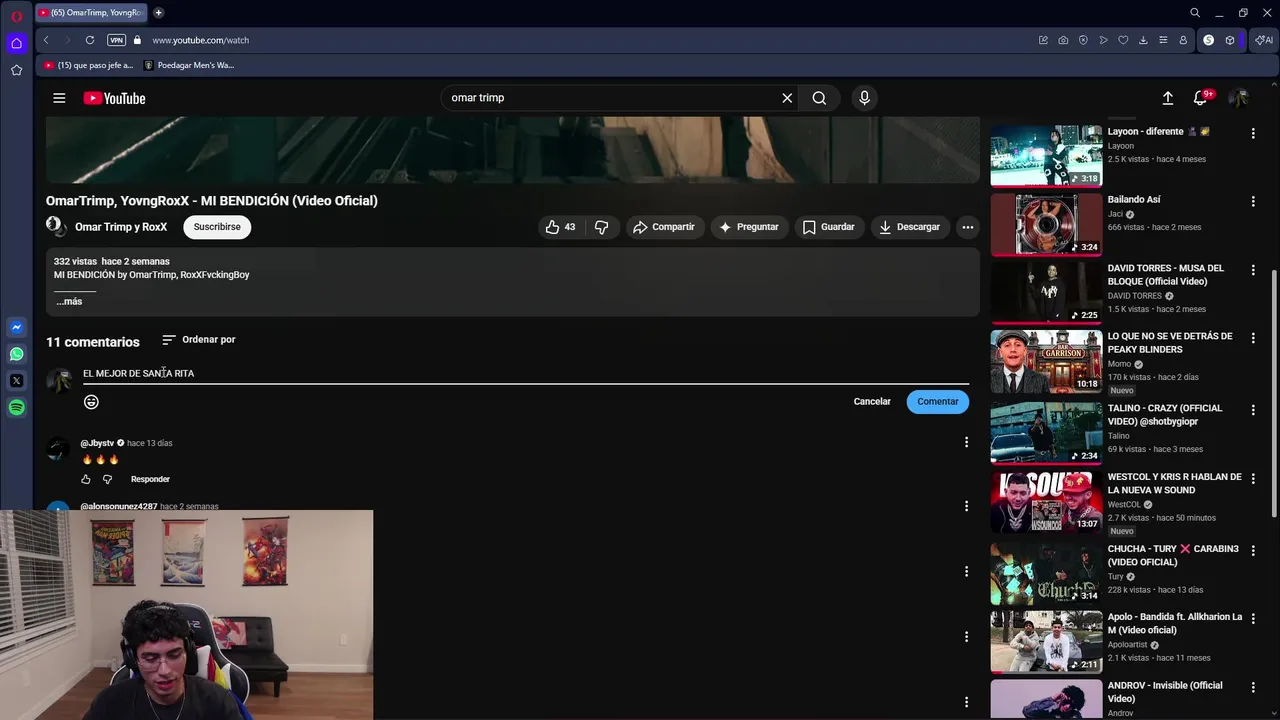Open DAVID TORRES MUSA DEL BLOQUE thumbnail
This screenshot has width=1280, height=720.
click(1046, 292)
